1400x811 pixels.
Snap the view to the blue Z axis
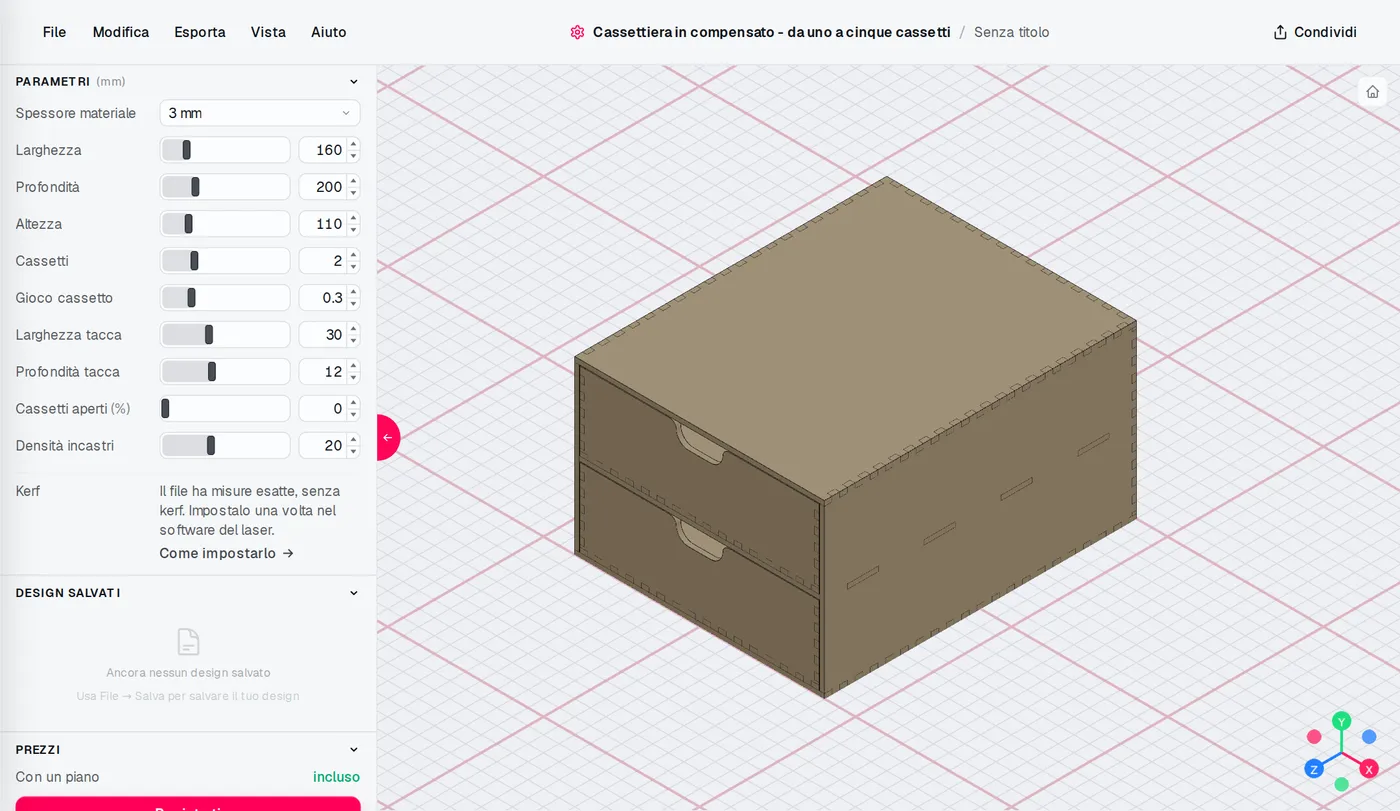(x=1314, y=769)
